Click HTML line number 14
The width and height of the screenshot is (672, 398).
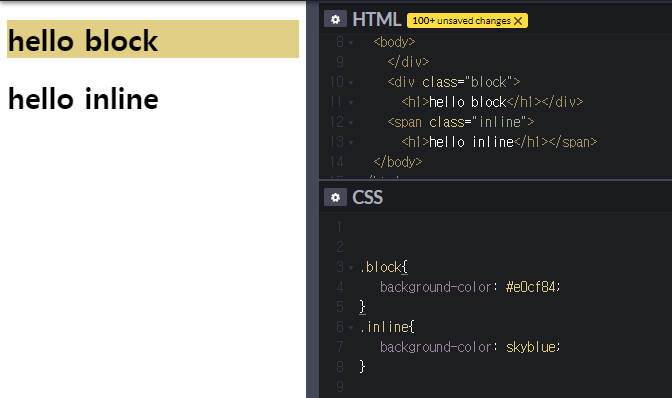coord(337,162)
